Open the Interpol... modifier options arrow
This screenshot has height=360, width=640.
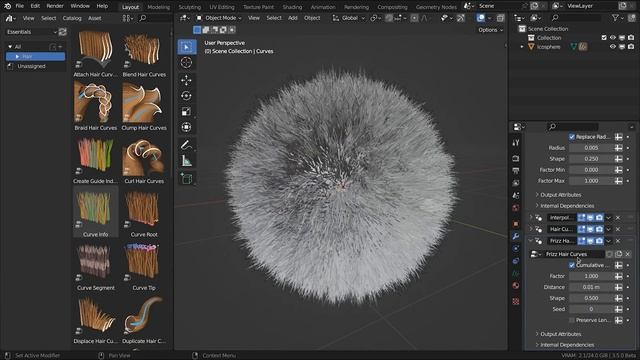[609, 218]
